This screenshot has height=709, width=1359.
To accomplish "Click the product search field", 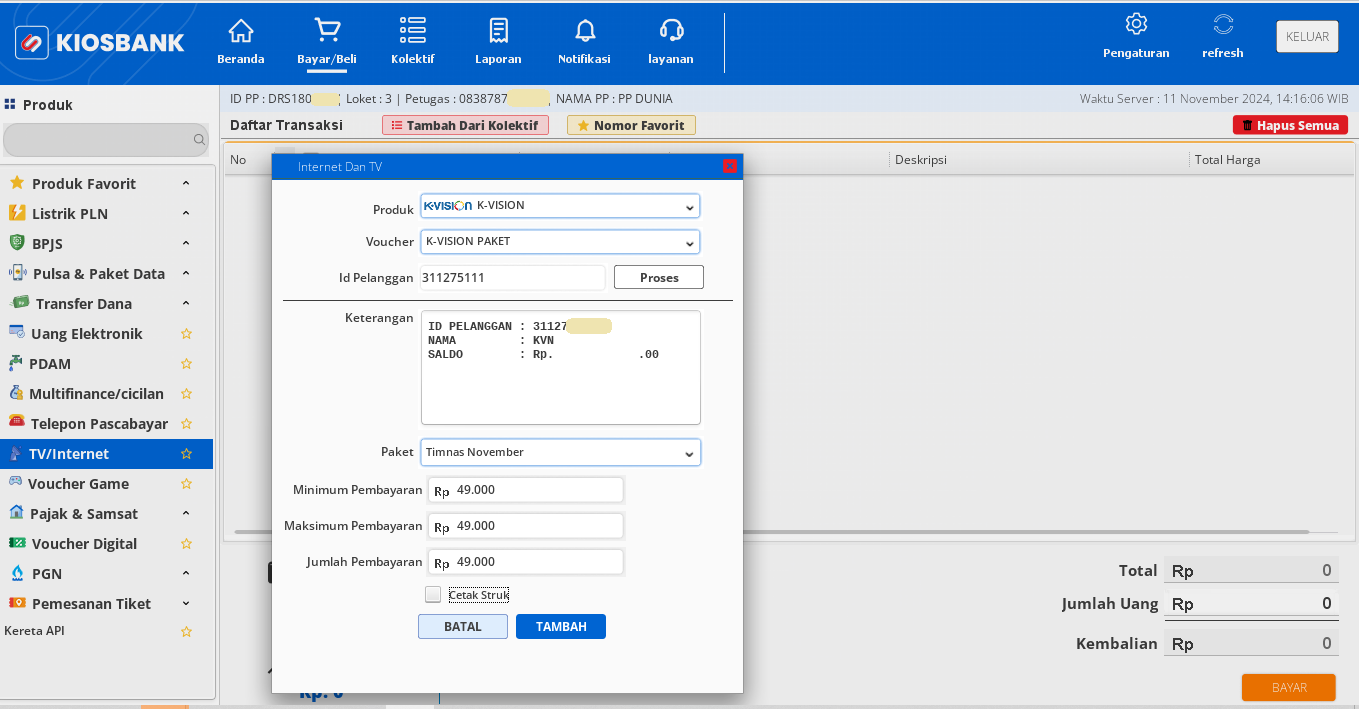I will [x=106, y=141].
